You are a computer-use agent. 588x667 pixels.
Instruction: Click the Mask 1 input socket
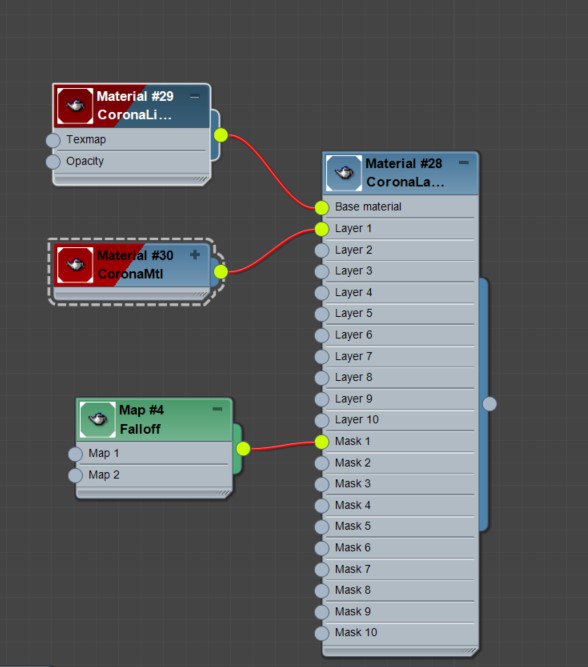pos(322,442)
